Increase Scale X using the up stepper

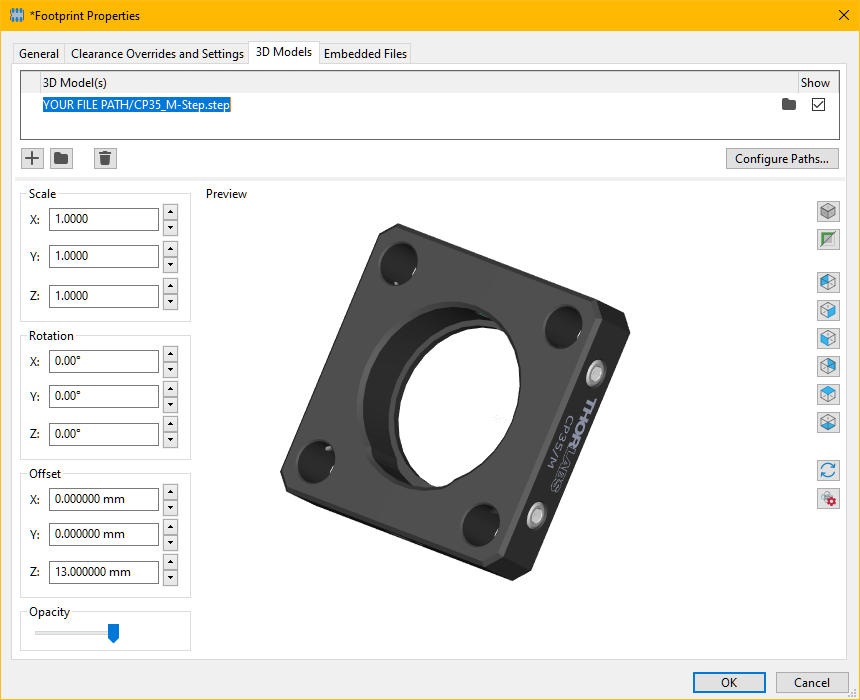coord(170,213)
